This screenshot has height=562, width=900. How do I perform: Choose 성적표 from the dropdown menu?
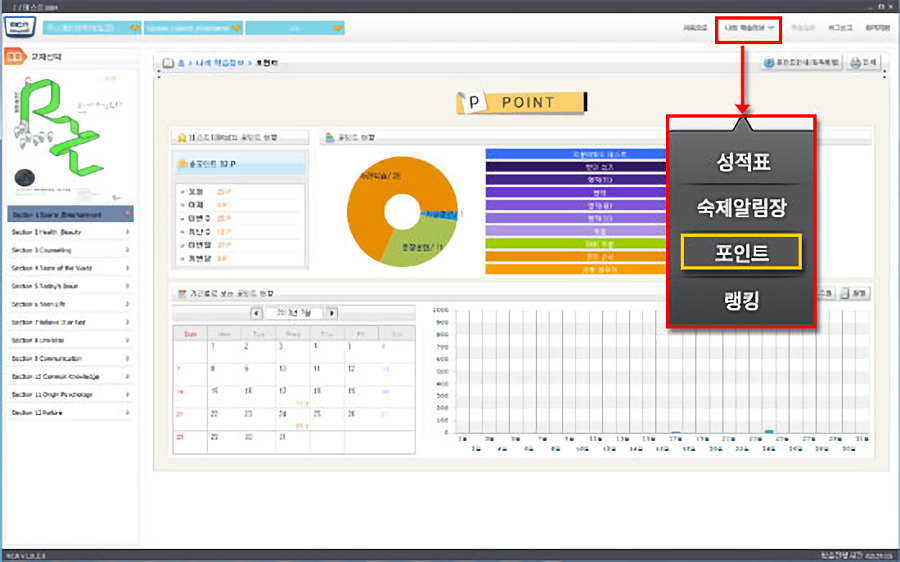[x=743, y=160]
